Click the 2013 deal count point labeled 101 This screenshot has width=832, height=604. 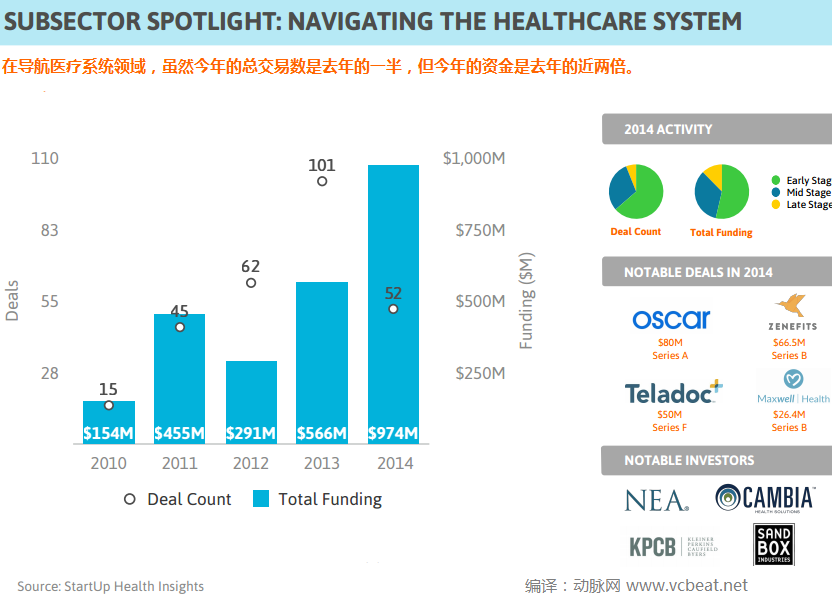point(322,181)
